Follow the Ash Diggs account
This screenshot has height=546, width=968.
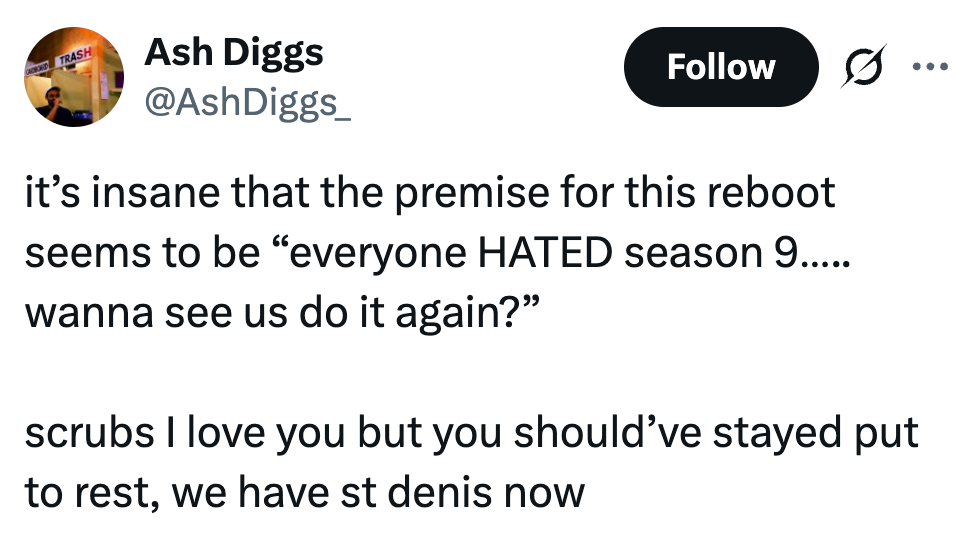[x=720, y=67]
